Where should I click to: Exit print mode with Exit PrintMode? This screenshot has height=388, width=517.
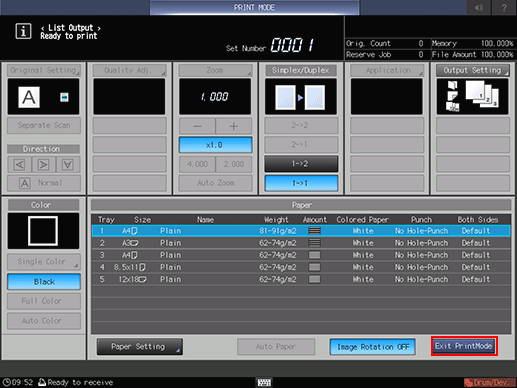pyautogui.click(x=464, y=346)
